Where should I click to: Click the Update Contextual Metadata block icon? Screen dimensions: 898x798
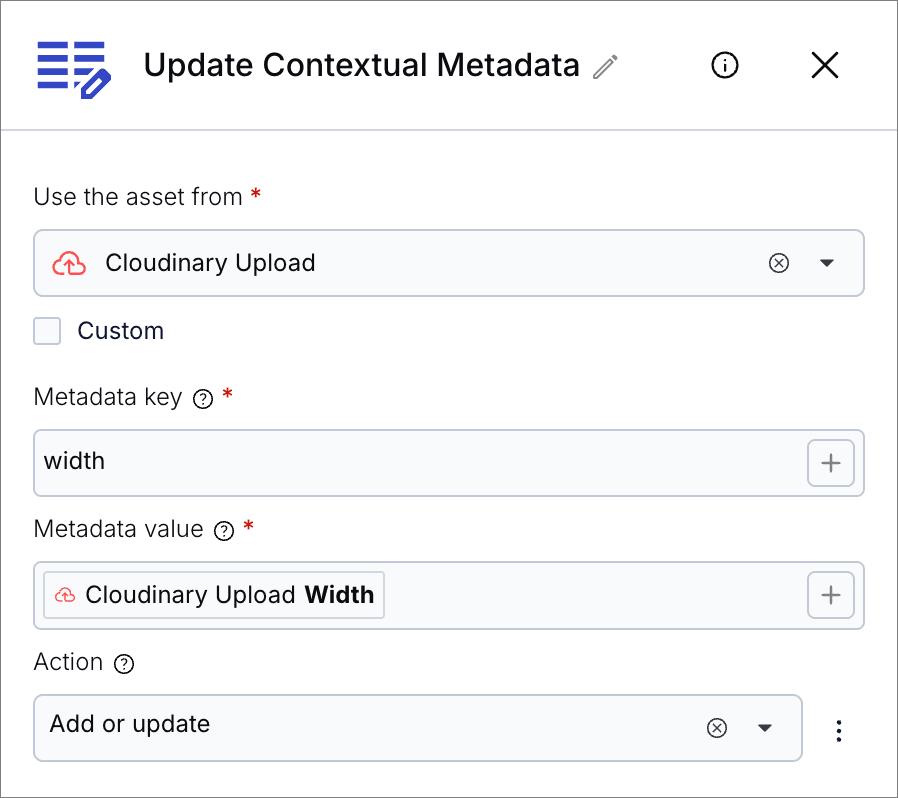pyautogui.click(x=72, y=68)
